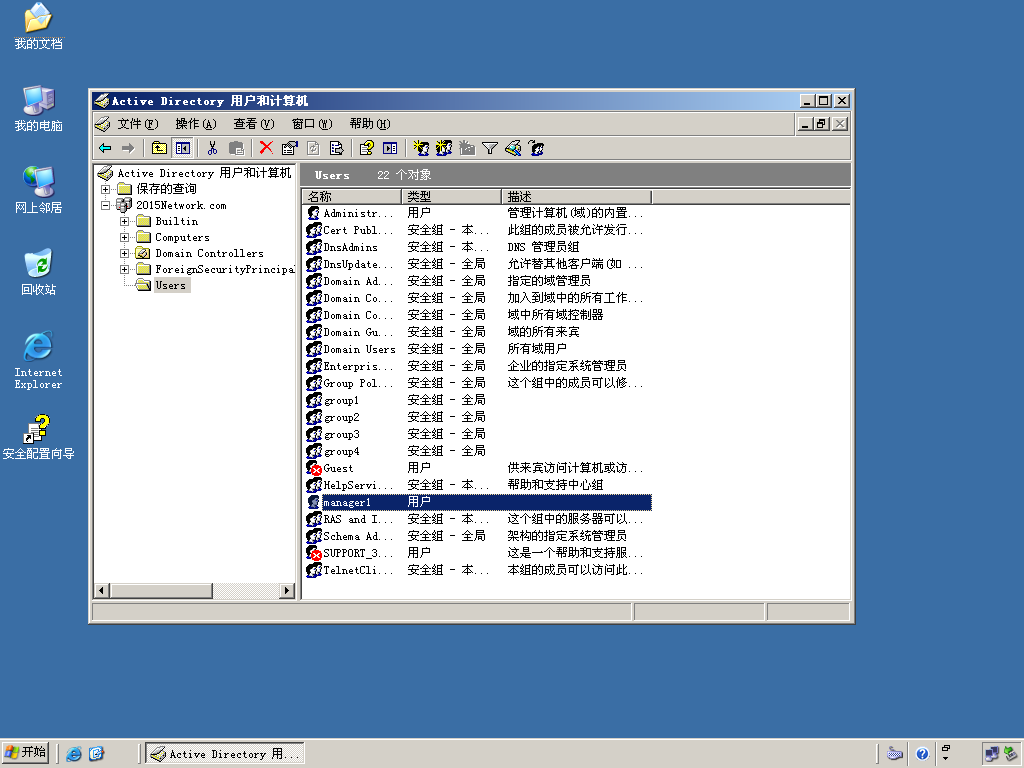The height and width of the screenshot is (768, 1024).
Task: Go up one level with folder icon
Action: pyautogui.click(x=159, y=148)
